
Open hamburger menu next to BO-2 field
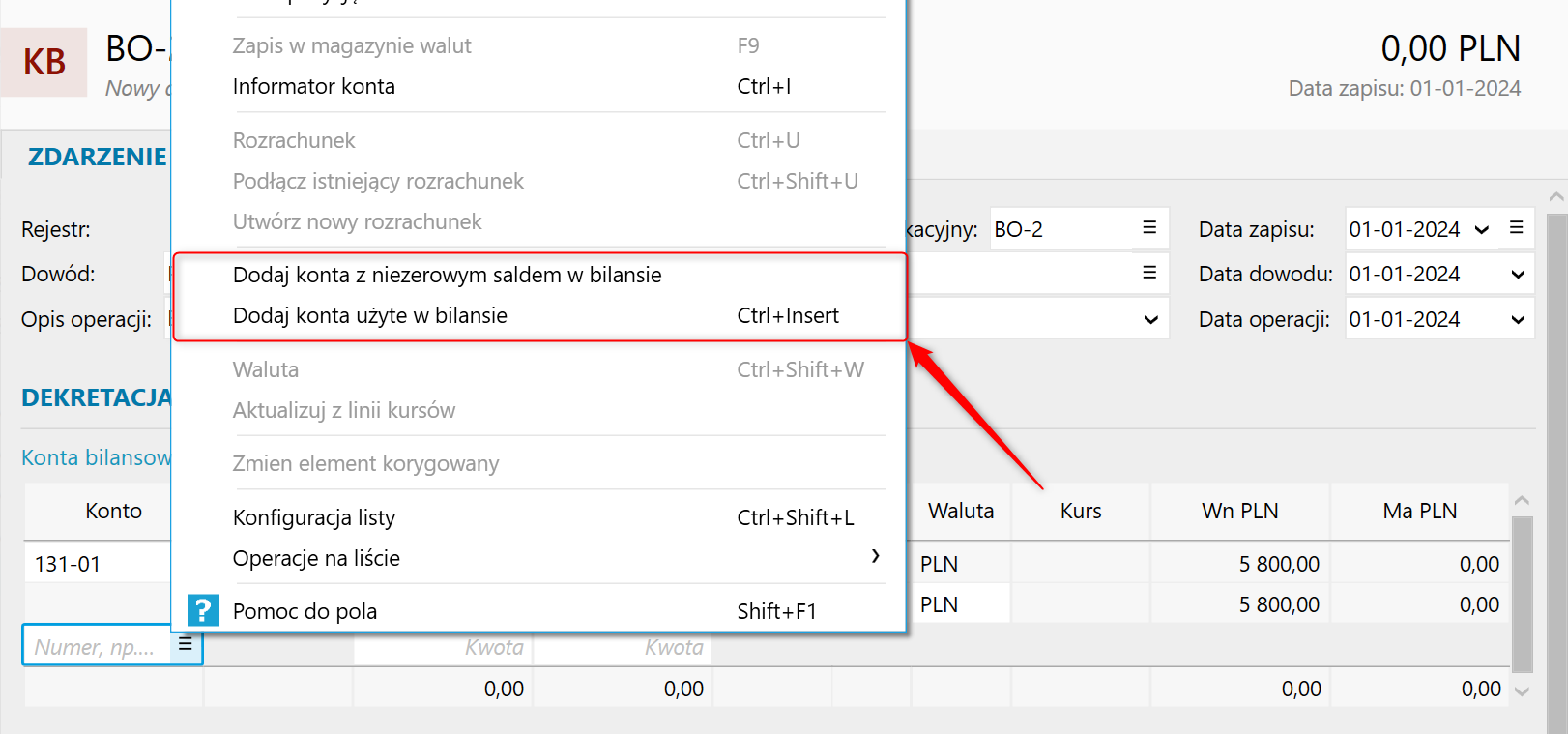(1149, 228)
